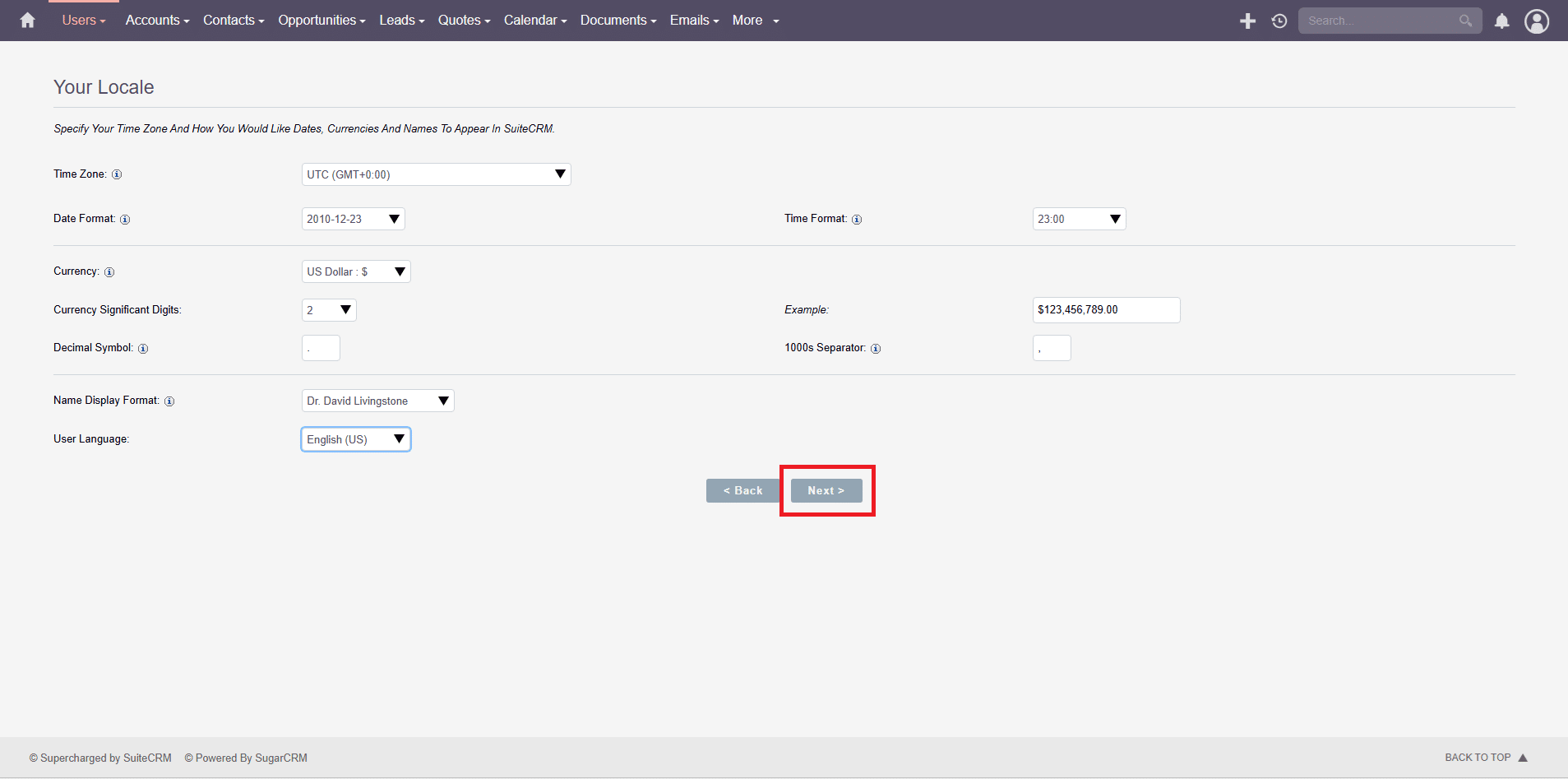Click the Home icon in navbar

click(x=27, y=21)
